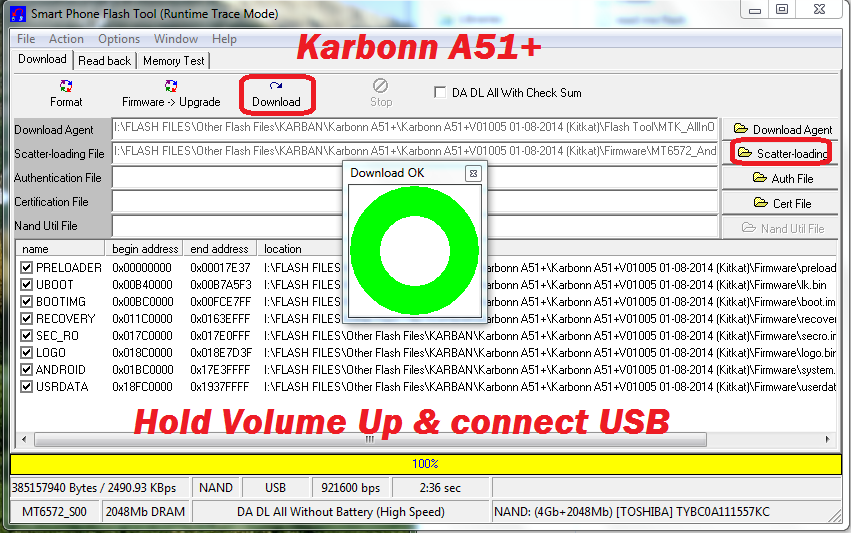Sort by the begin address column header
The width and height of the screenshot is (851, 533).
coord(144,249)
